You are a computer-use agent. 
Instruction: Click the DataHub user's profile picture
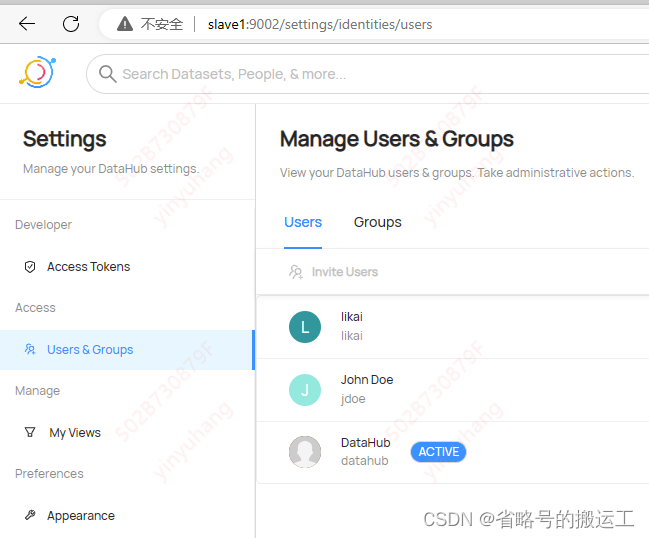[305, 452]
